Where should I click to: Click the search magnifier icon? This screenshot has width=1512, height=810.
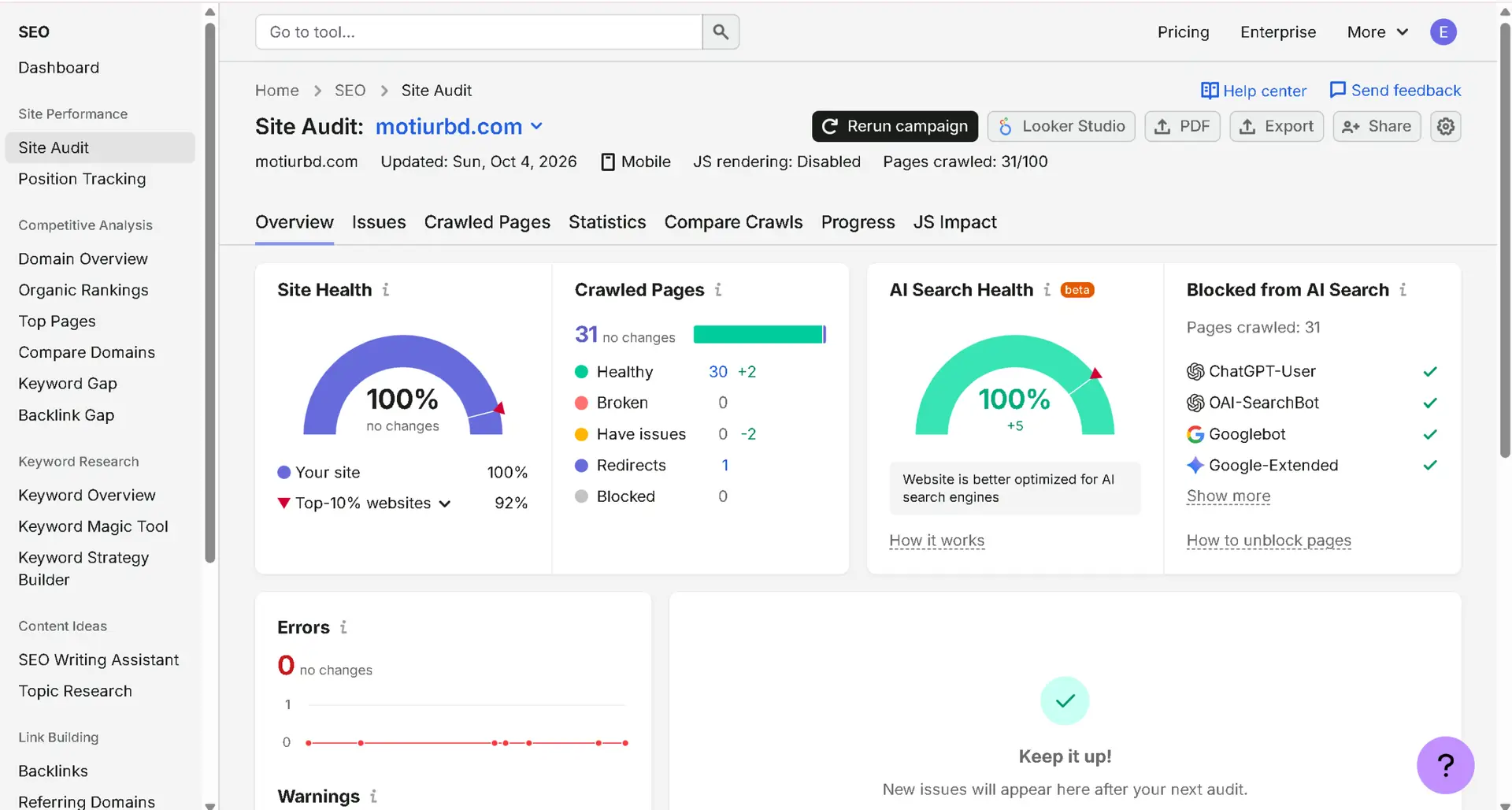pyautogui.click(x=721, y=32)
